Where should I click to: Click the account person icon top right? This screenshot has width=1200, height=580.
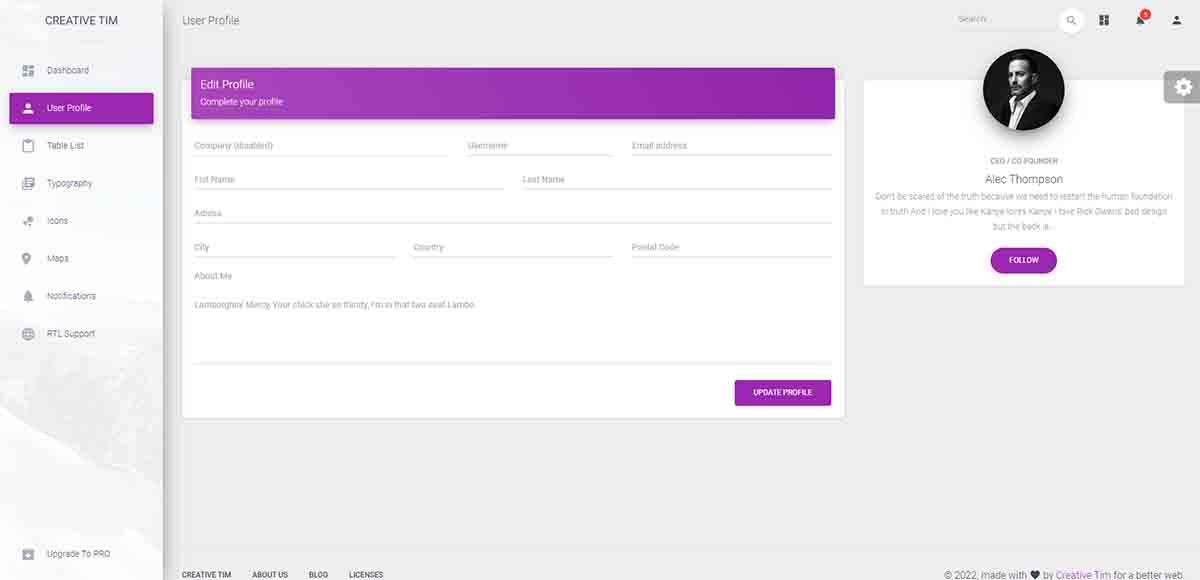click(1175, 20)
